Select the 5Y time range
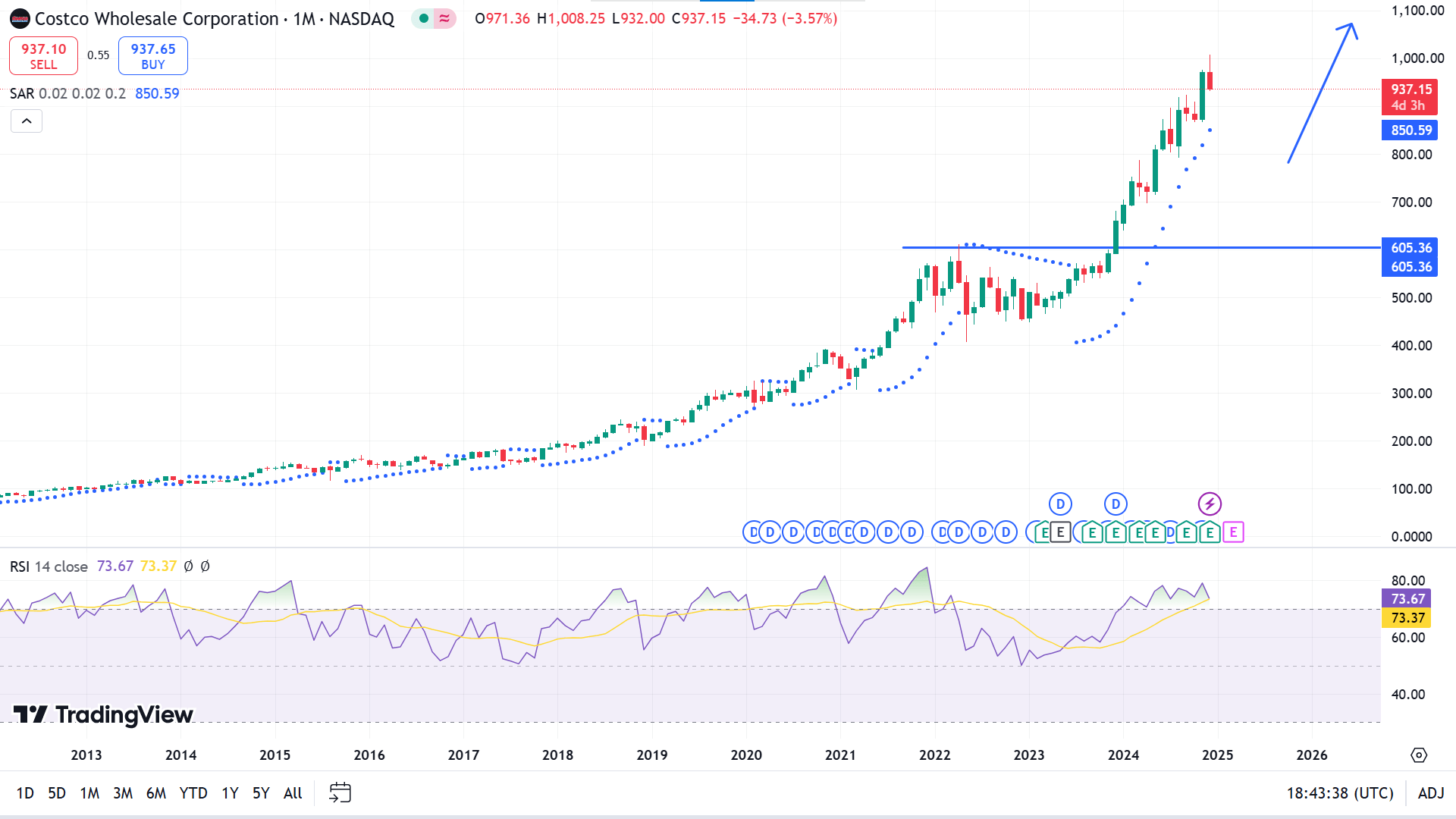Viewport: 1456px width, 819px height. (x=261, y=793)
